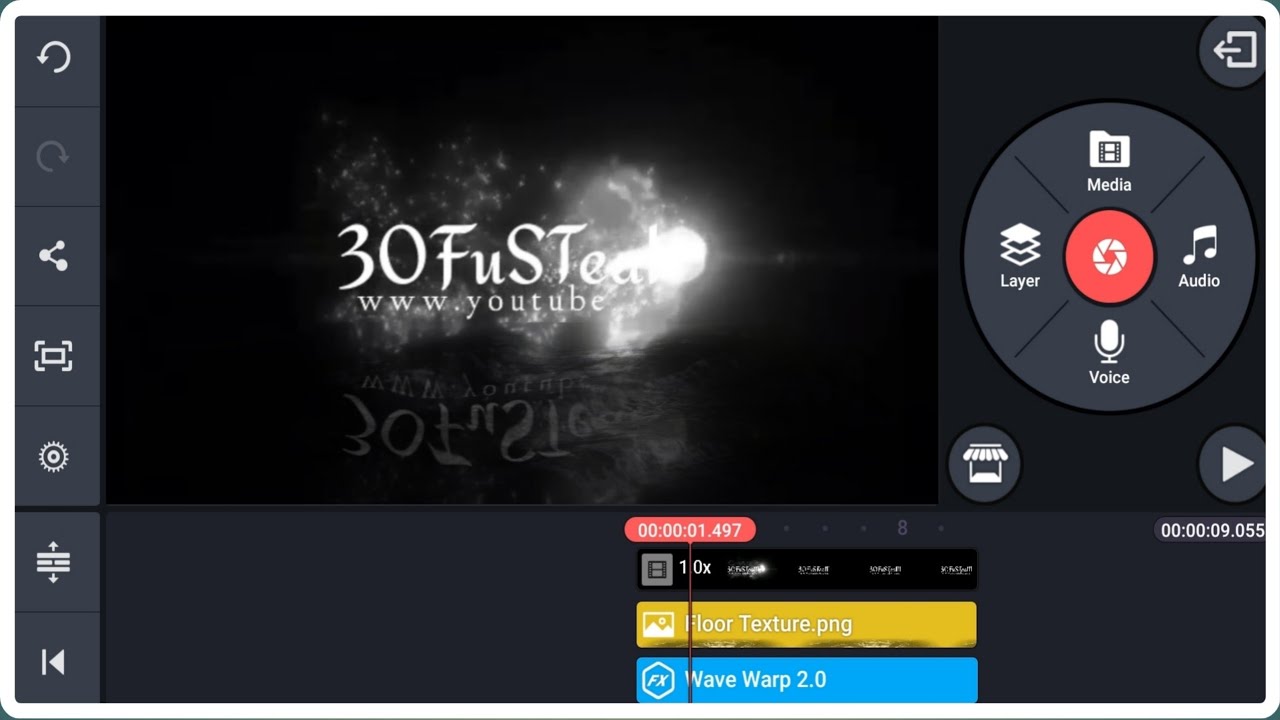
Task: Play the project preview
Action: [x=1236, y=464]
